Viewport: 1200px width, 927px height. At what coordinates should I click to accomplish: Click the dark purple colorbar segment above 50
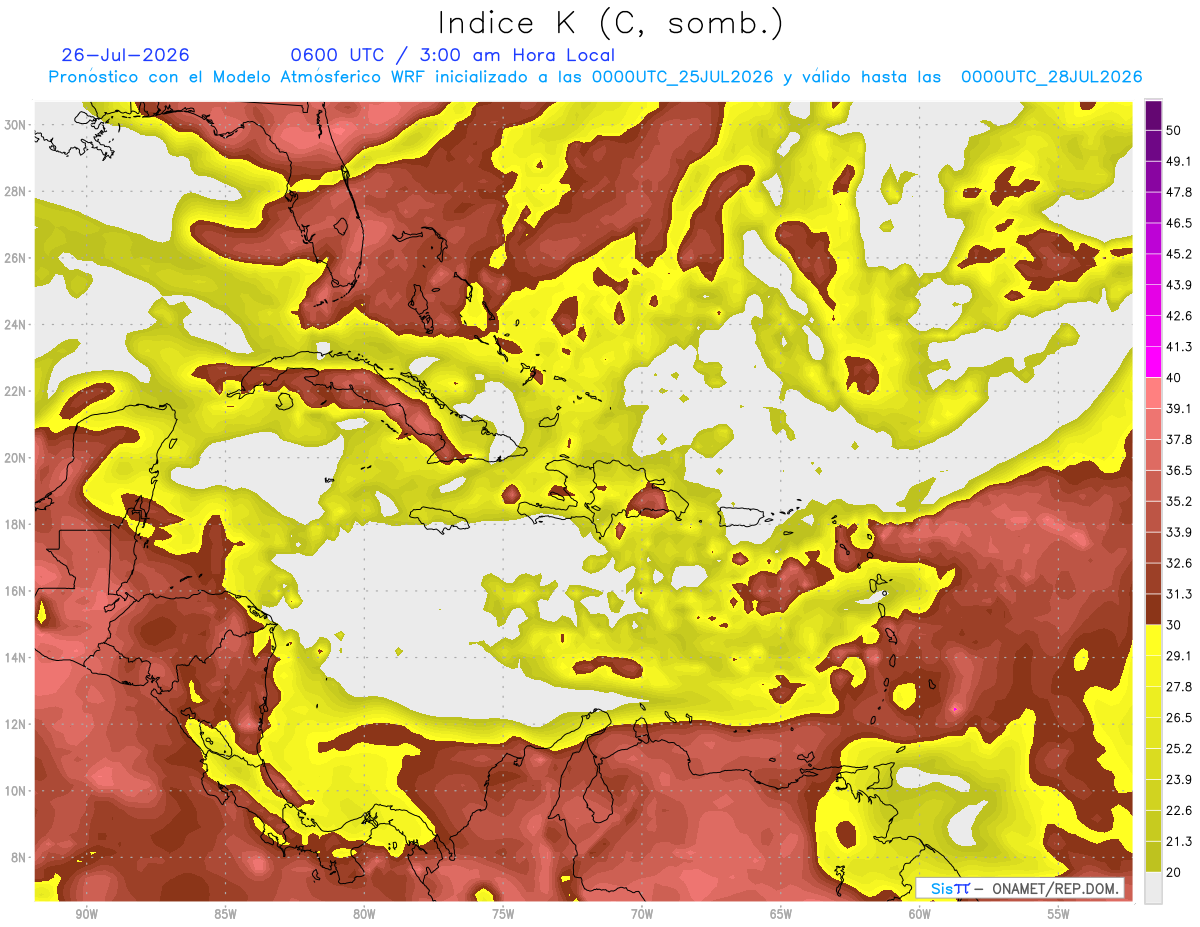click(x=1153, y=115)
